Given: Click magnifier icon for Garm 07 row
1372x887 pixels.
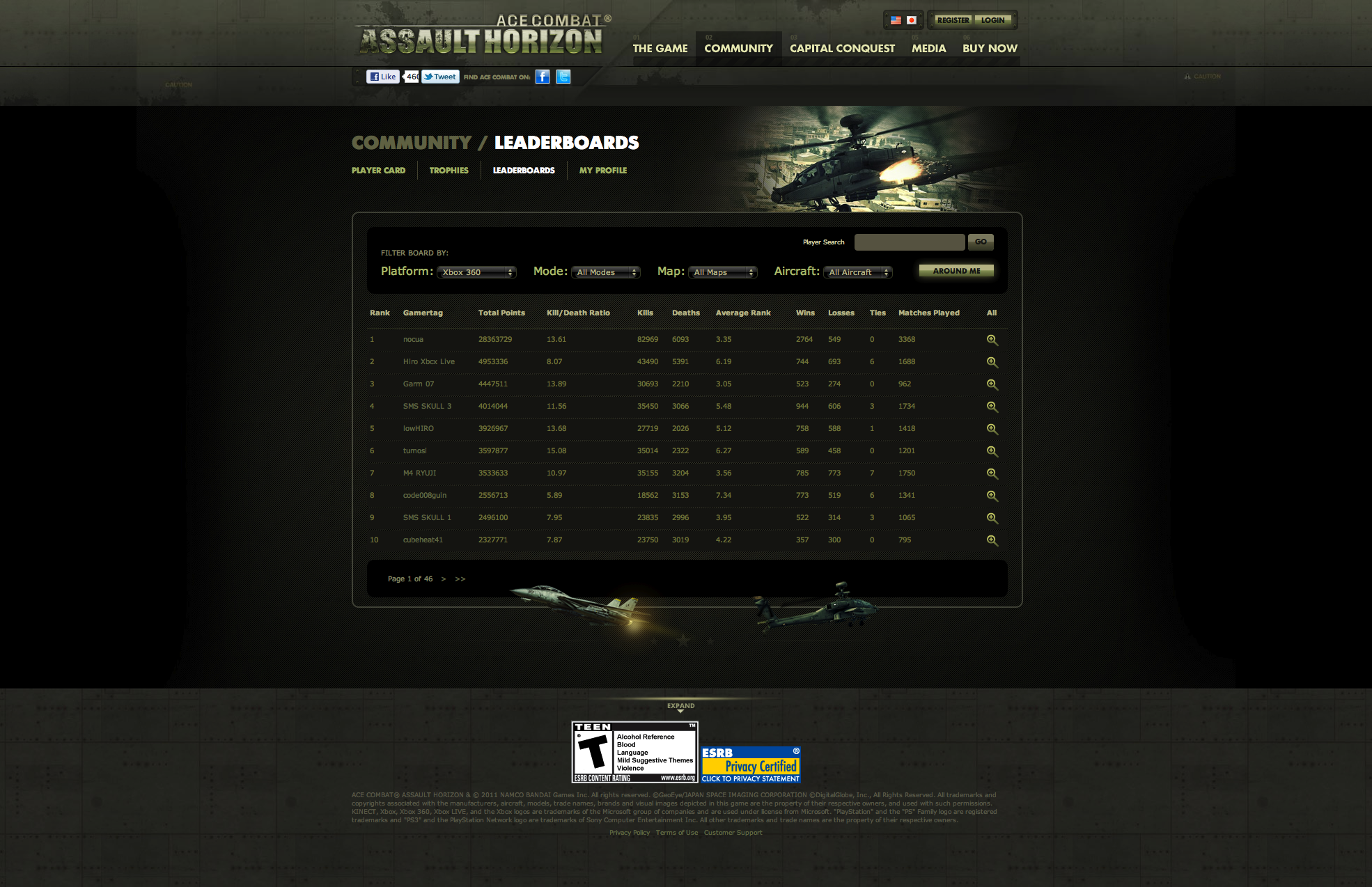Looking at the screenshot, I should tap(992, 384).
